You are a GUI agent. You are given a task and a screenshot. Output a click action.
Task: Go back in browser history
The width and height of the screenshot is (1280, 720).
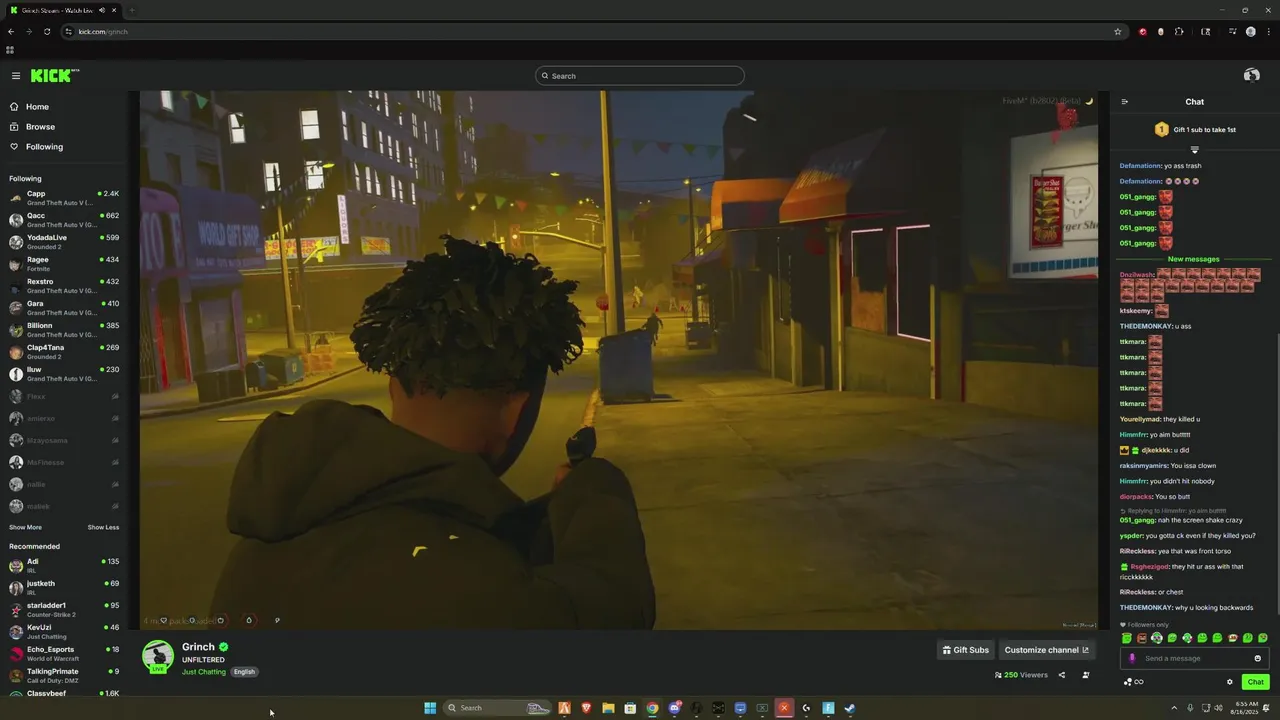click(x=11, y=31)
